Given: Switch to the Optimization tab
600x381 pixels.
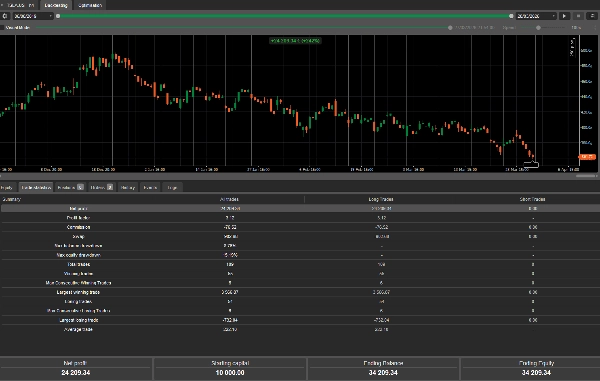Looking at the screenshot, I should (x=90, y=5).
